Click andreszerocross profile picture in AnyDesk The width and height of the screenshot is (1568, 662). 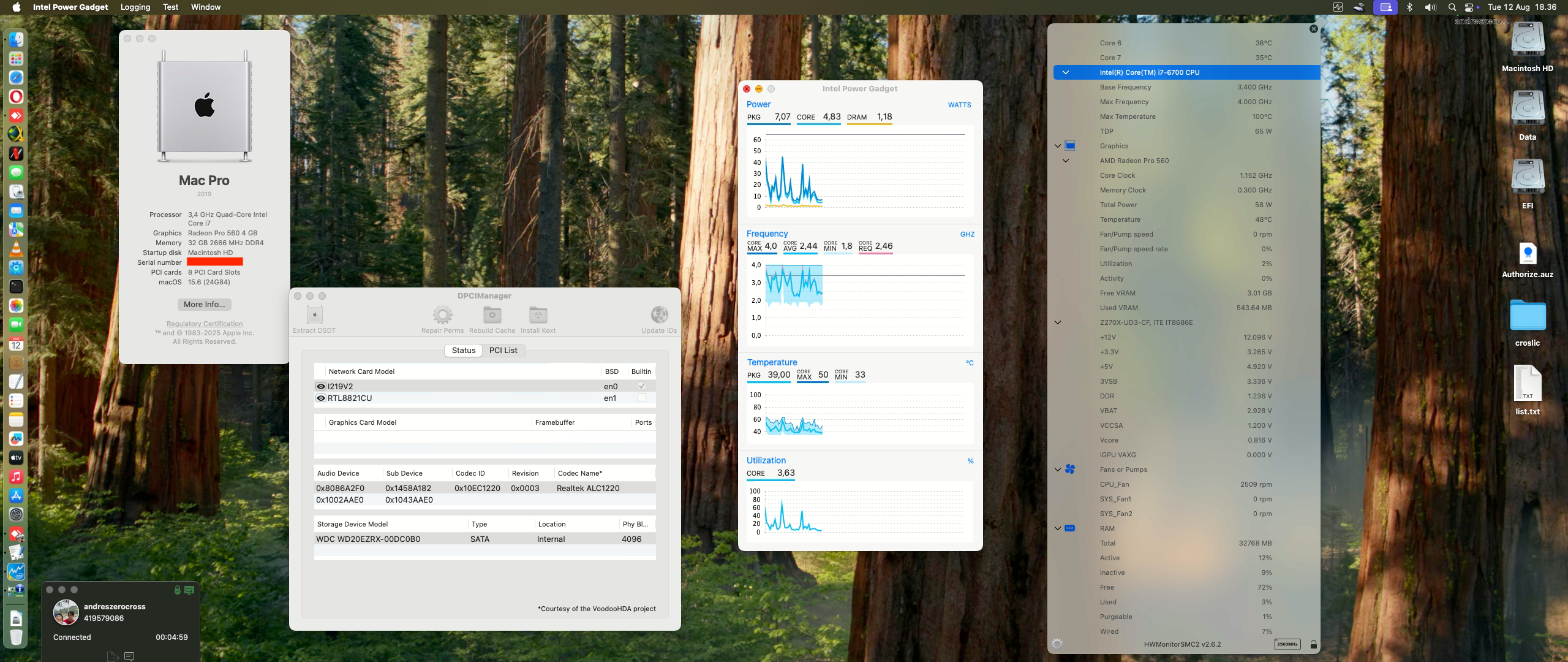point(66,612)
